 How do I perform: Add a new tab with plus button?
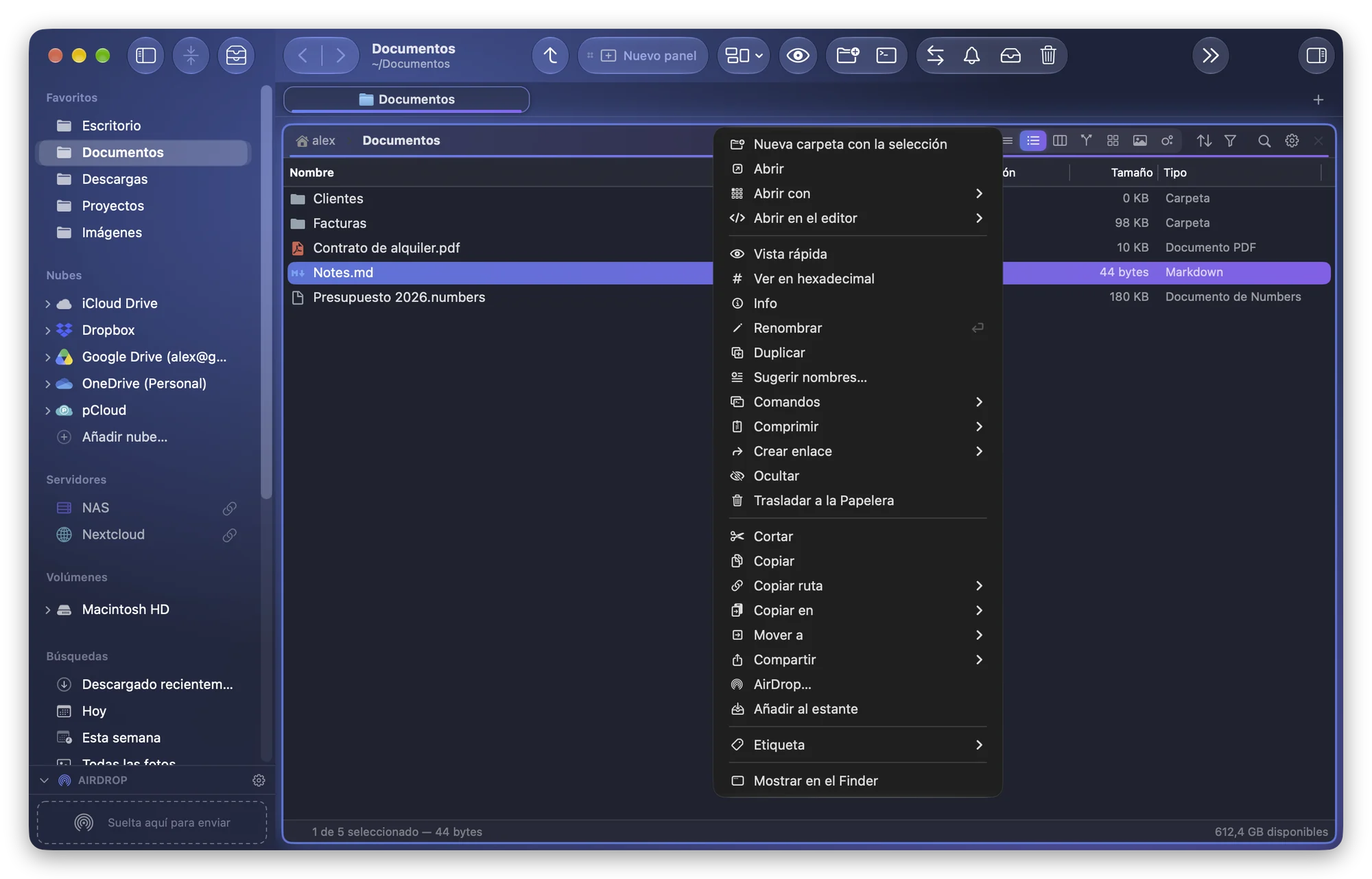click(1318, 100)
